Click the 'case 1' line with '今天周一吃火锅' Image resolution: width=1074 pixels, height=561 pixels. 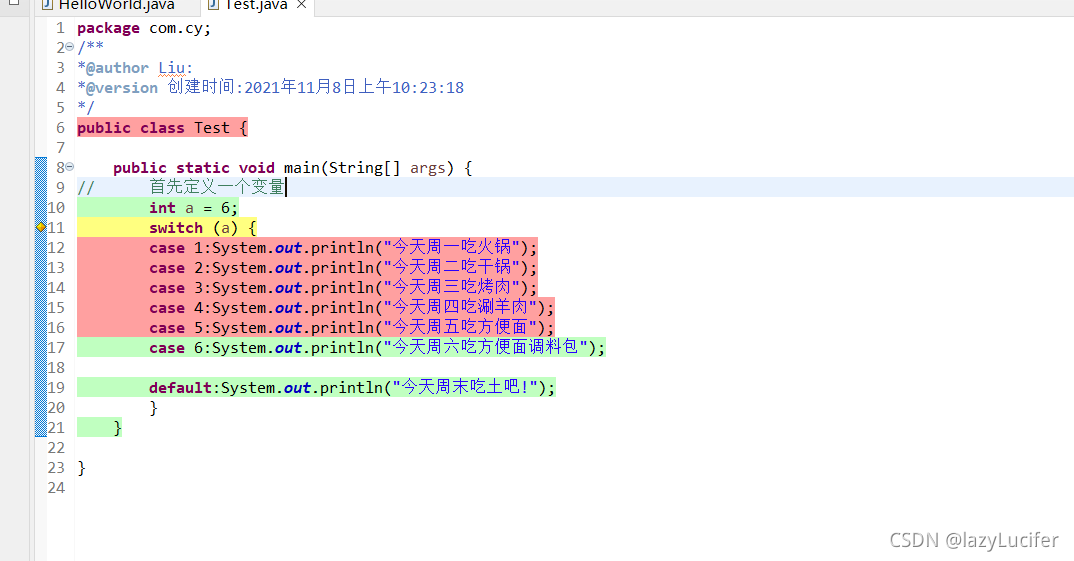tap(343, 248)
